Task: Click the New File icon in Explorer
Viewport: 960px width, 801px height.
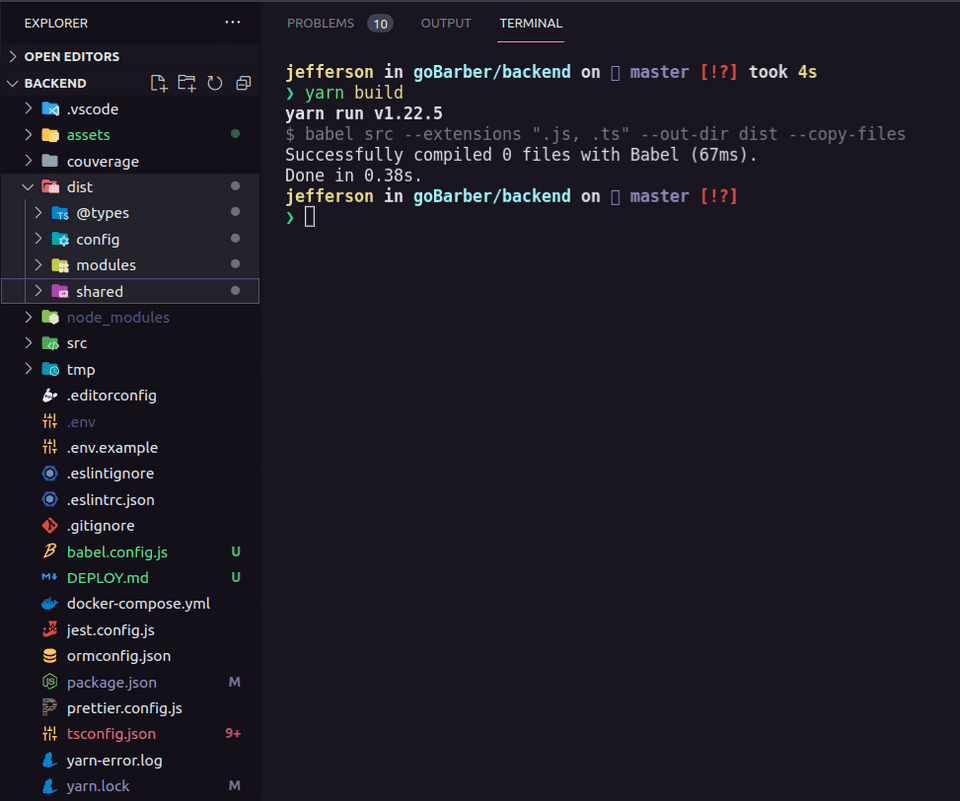Action: (158, 83)
